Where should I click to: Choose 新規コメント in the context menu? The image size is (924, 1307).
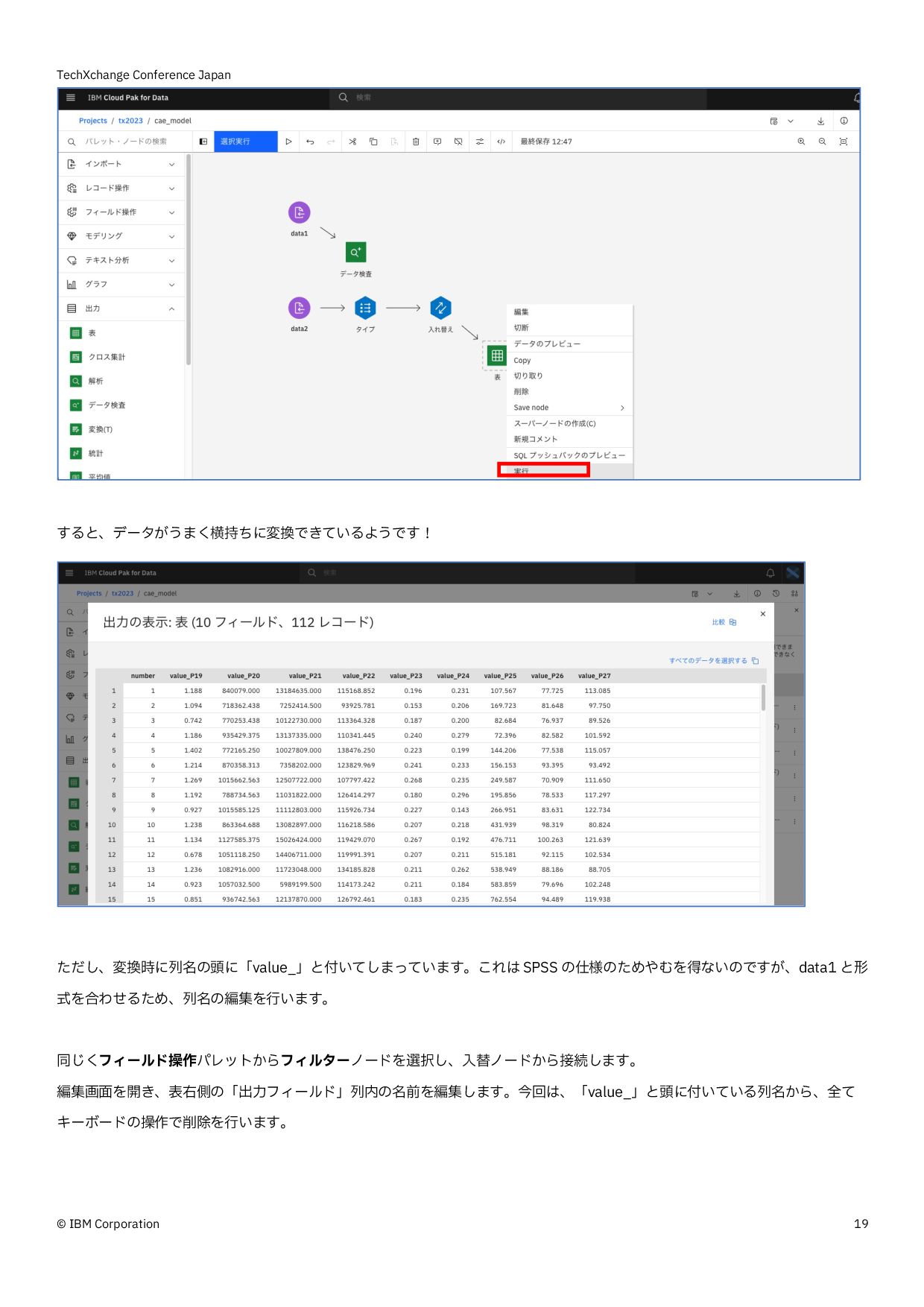tap(570, 439)
